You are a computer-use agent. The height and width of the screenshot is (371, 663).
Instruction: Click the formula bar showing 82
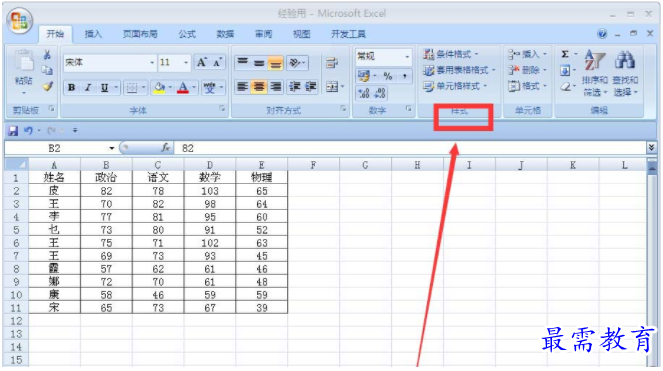tap(410, 148)
